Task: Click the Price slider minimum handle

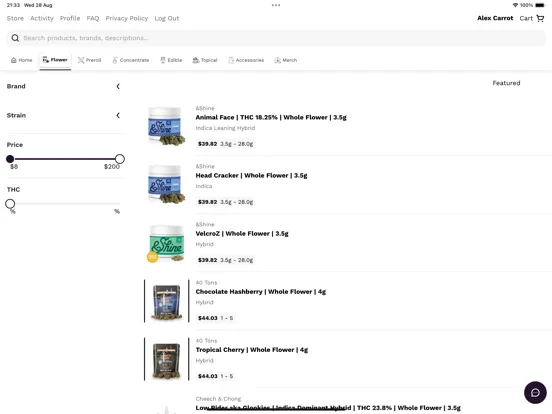Action: (10, 159)
